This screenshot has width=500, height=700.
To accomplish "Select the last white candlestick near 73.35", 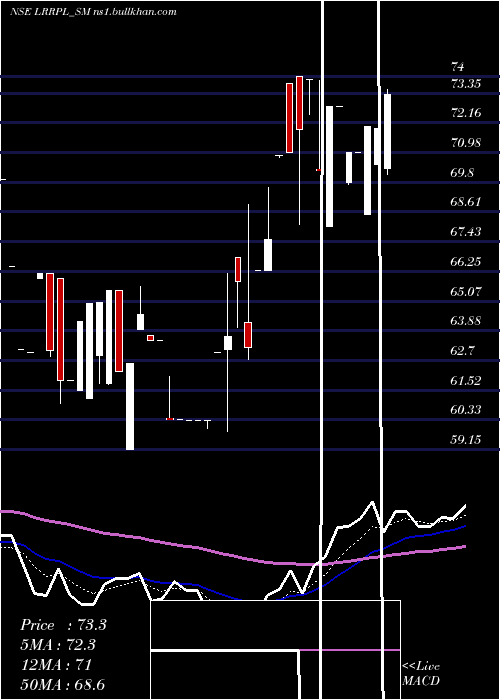I will (387, 131).
